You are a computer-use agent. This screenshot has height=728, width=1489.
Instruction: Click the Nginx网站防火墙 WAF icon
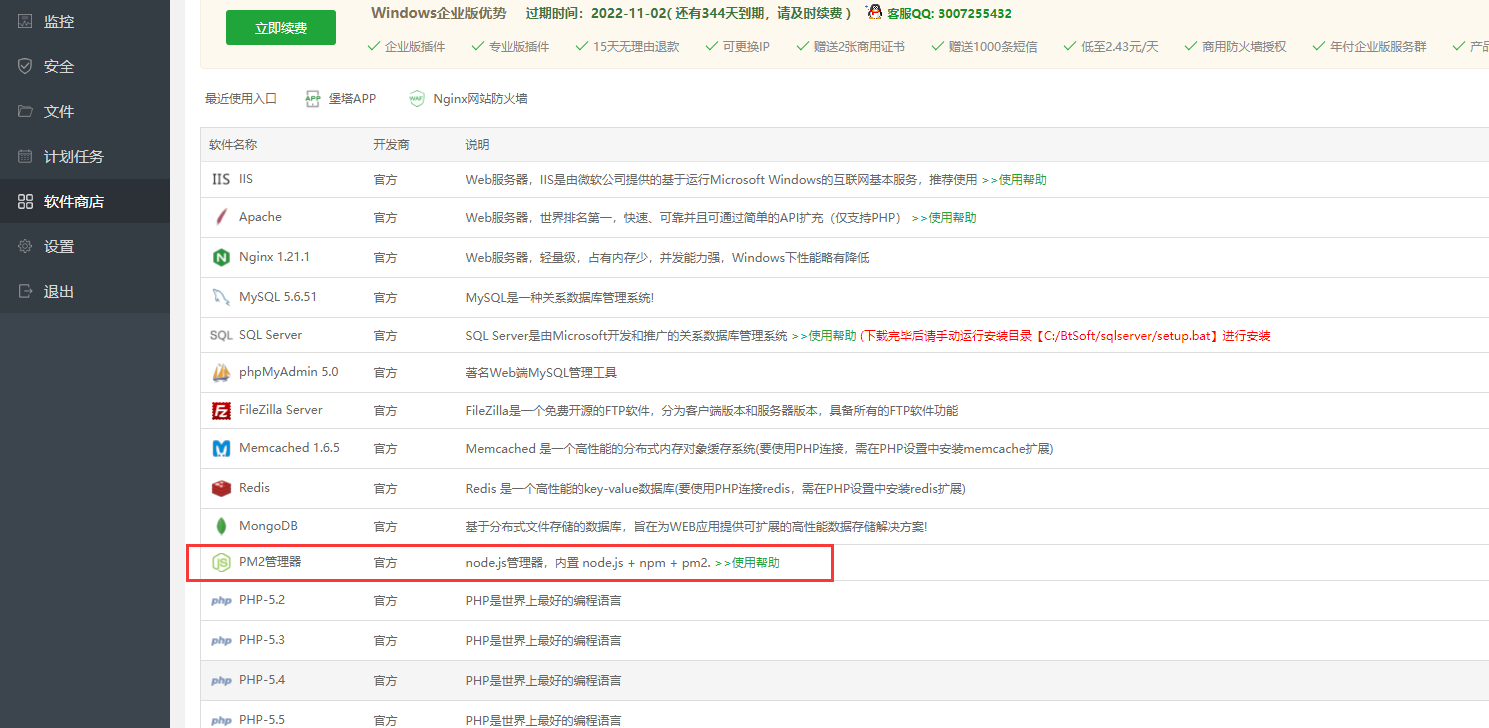pyautogui.click(x=417, y=99)
